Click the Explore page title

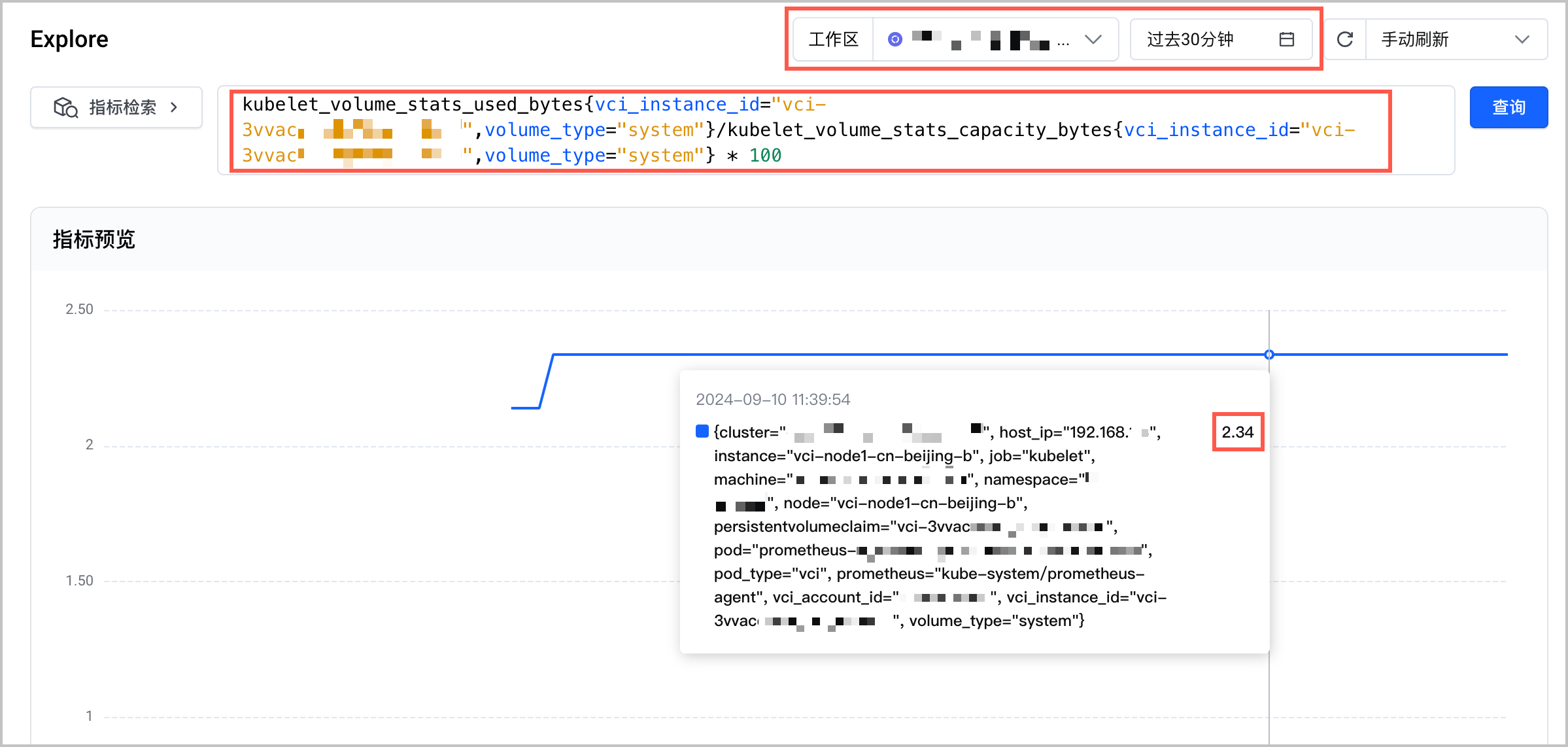(69, 39)
